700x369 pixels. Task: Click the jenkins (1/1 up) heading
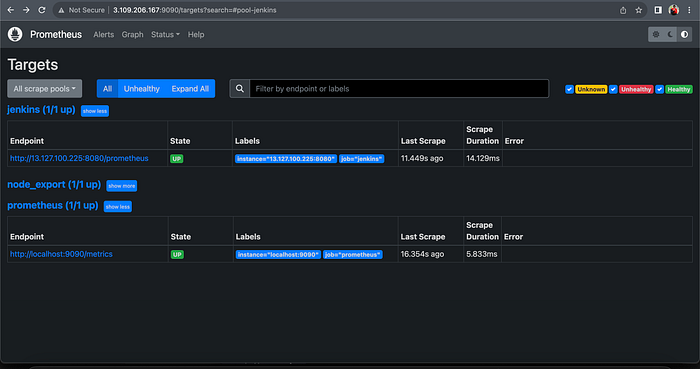tap(41, 110)
